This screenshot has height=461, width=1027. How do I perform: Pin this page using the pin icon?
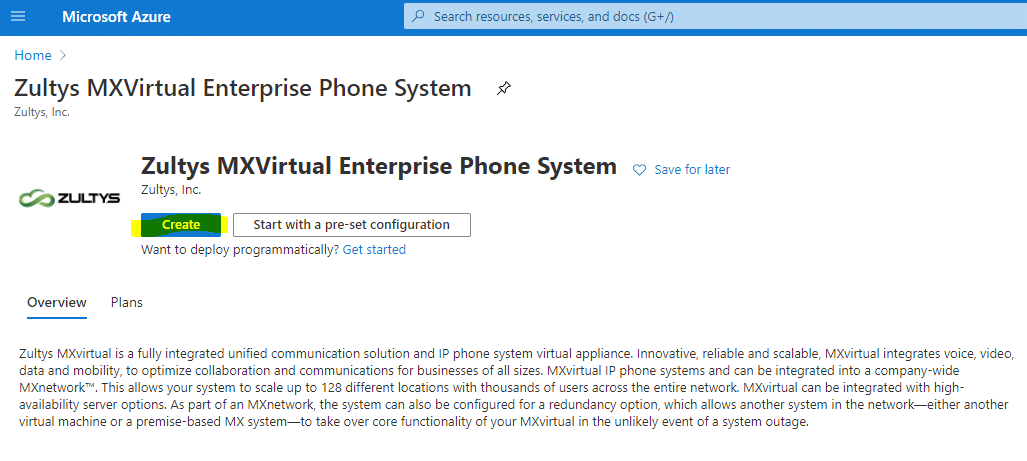tap(503, 88)
